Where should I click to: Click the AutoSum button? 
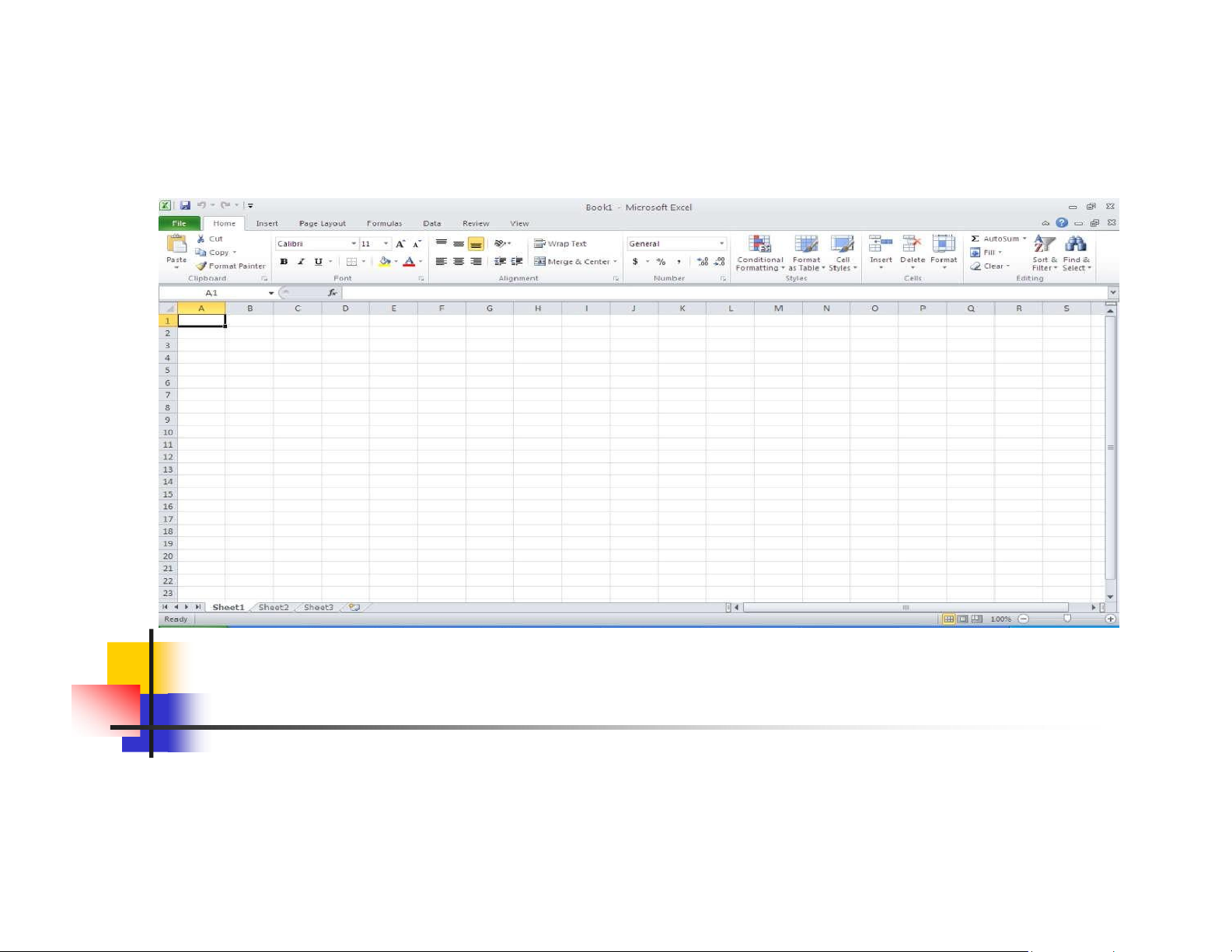click(998, 239)
